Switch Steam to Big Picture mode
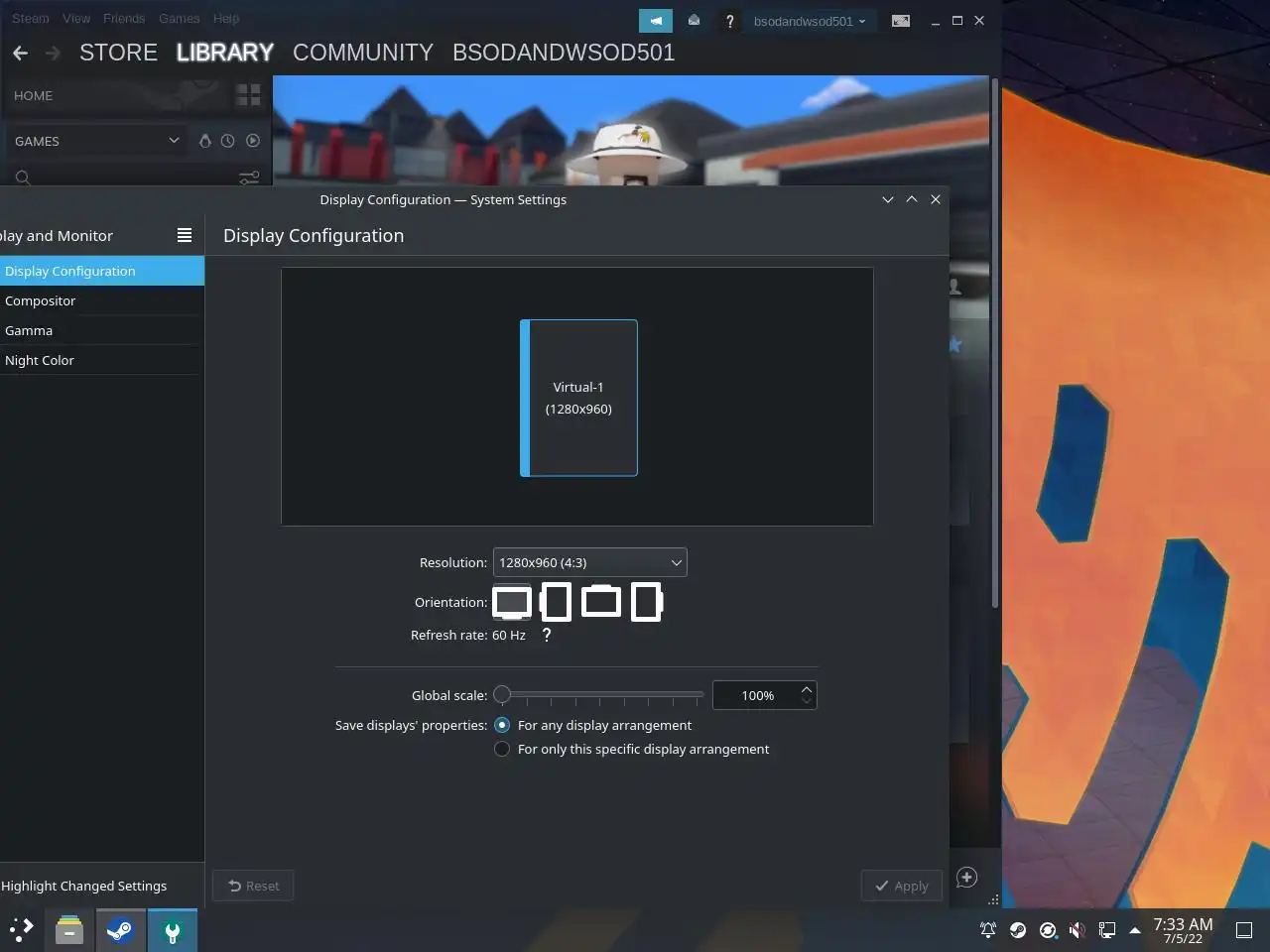 pos(901,21)
